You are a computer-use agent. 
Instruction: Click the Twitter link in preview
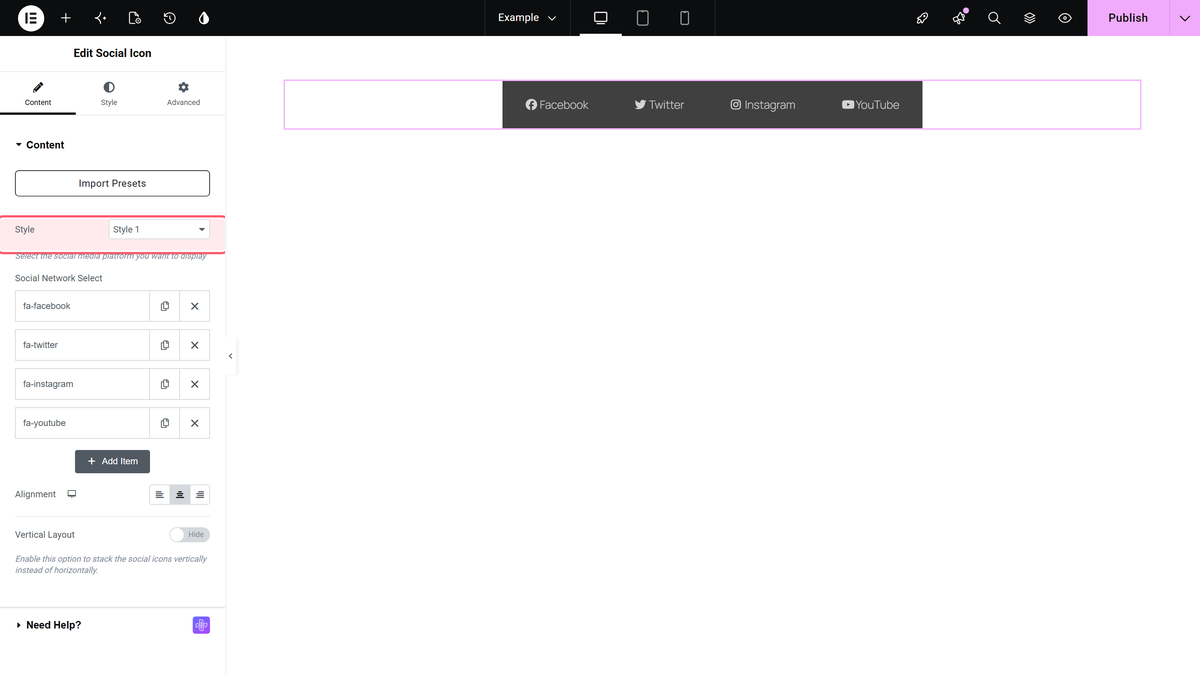[659, 105]
